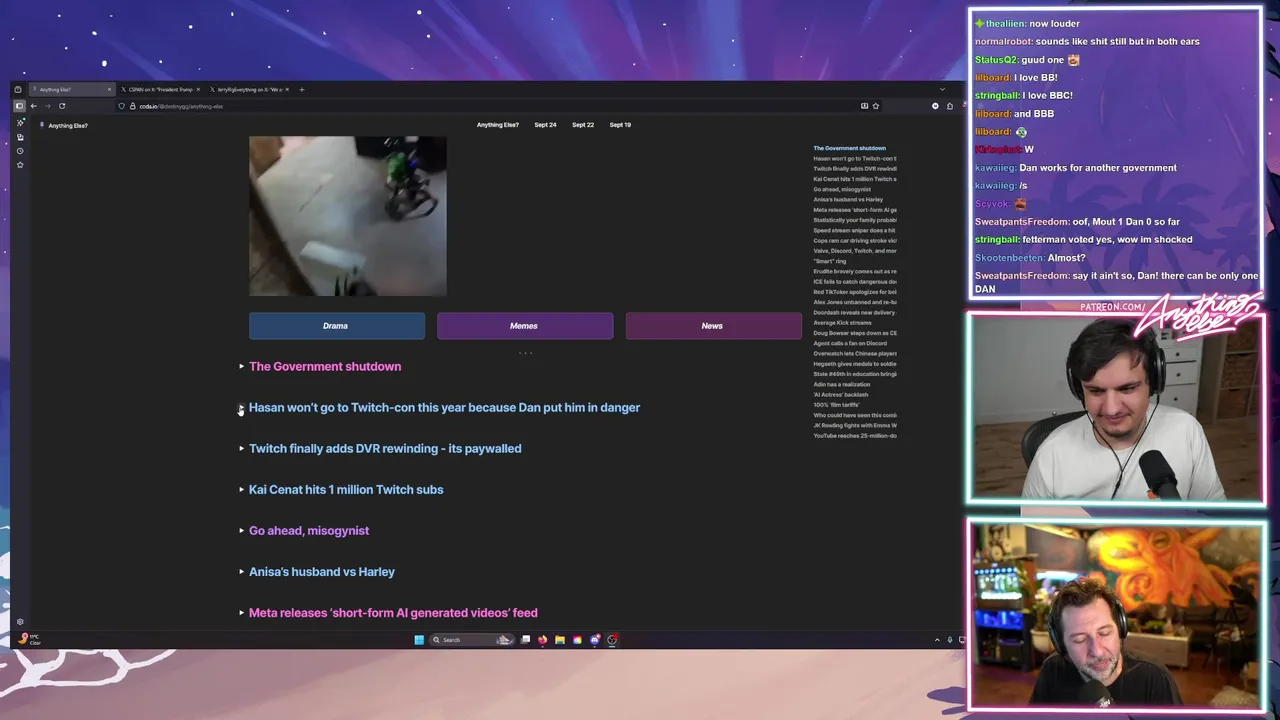Expand 'Meta releases short-form AI' section

coord(241,613)
